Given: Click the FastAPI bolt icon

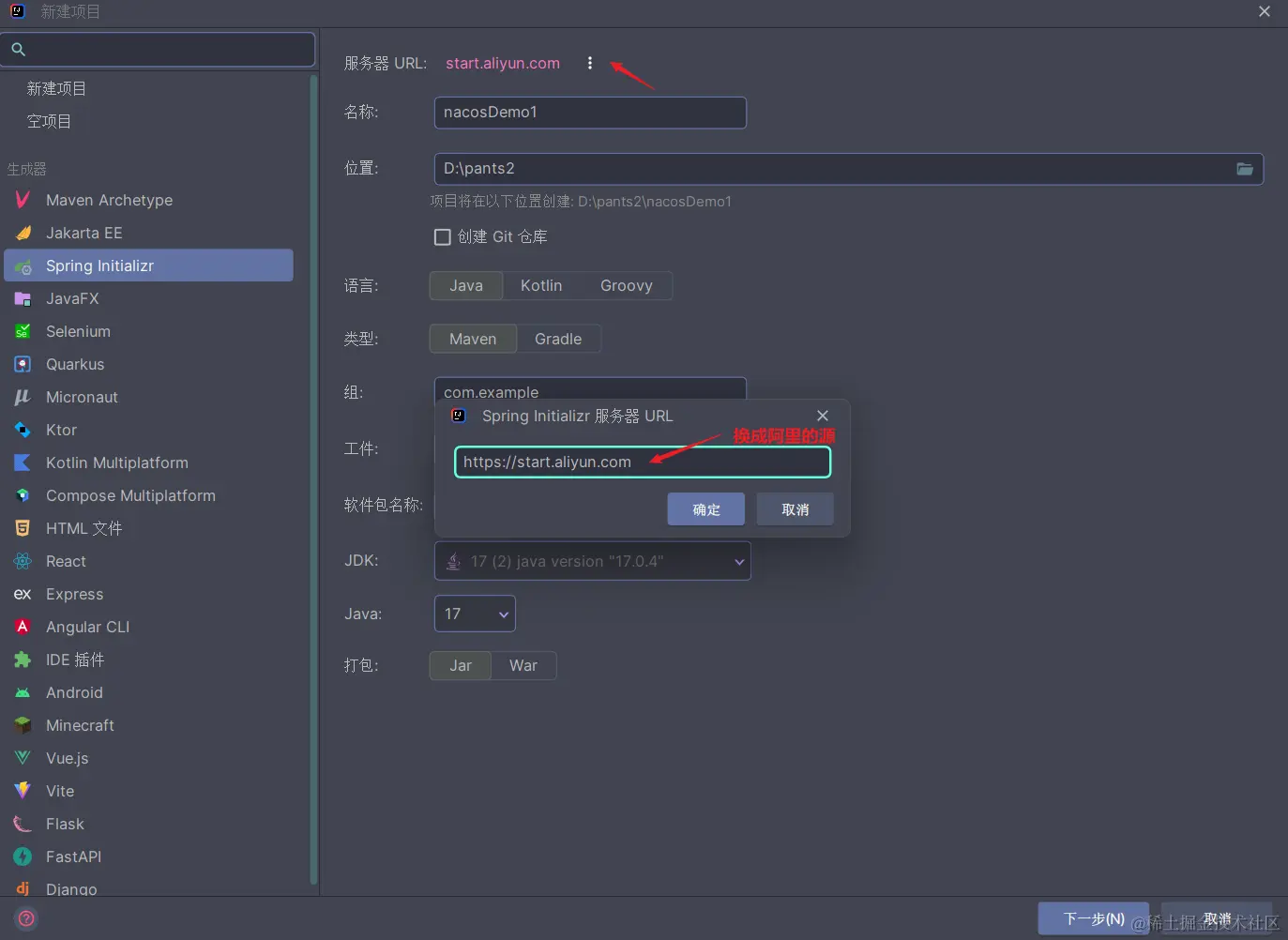Looking at the screenshot, I should (23, 857).
